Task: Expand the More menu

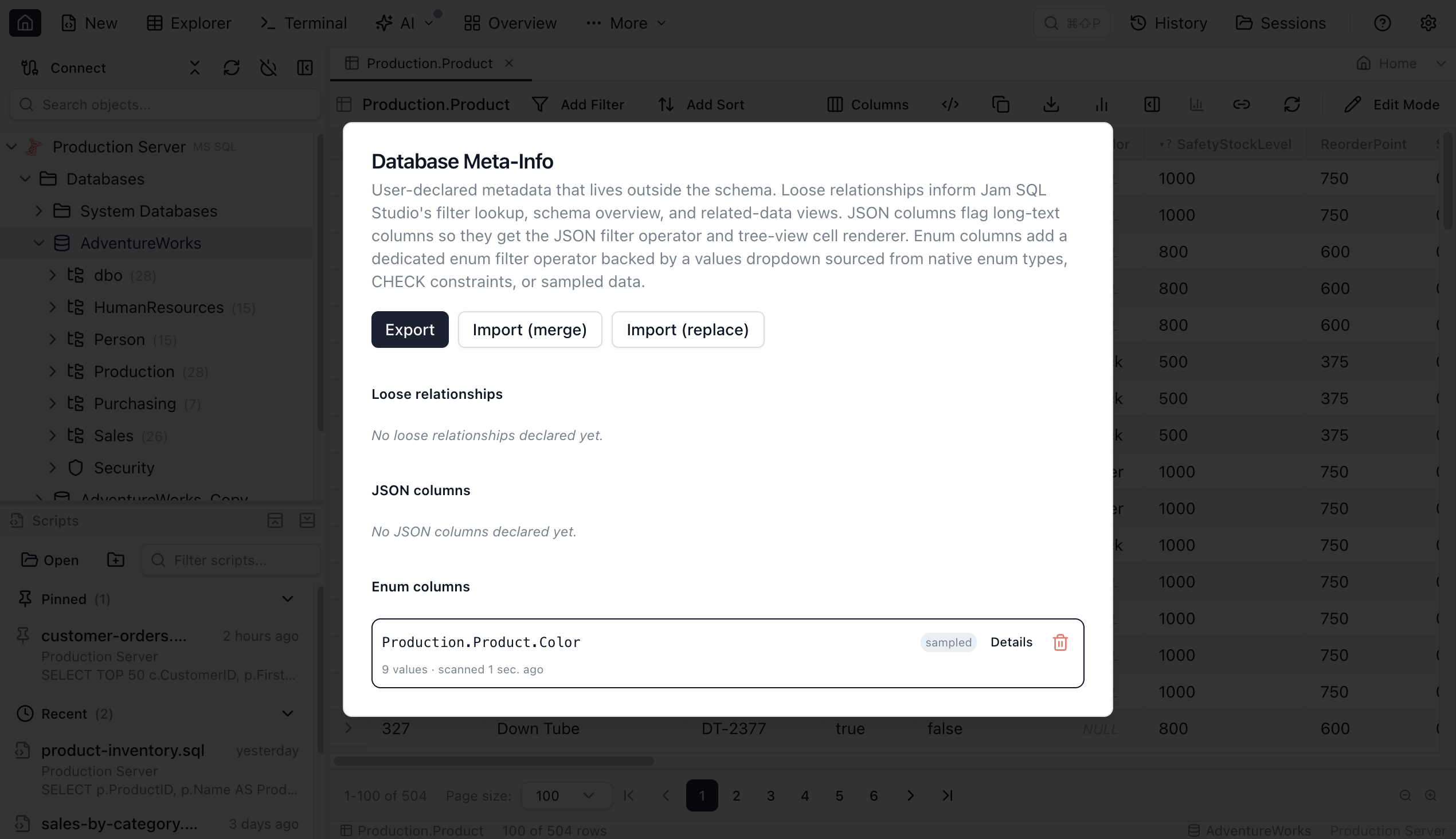Action: pyautogui.click(x=626, y=23)
